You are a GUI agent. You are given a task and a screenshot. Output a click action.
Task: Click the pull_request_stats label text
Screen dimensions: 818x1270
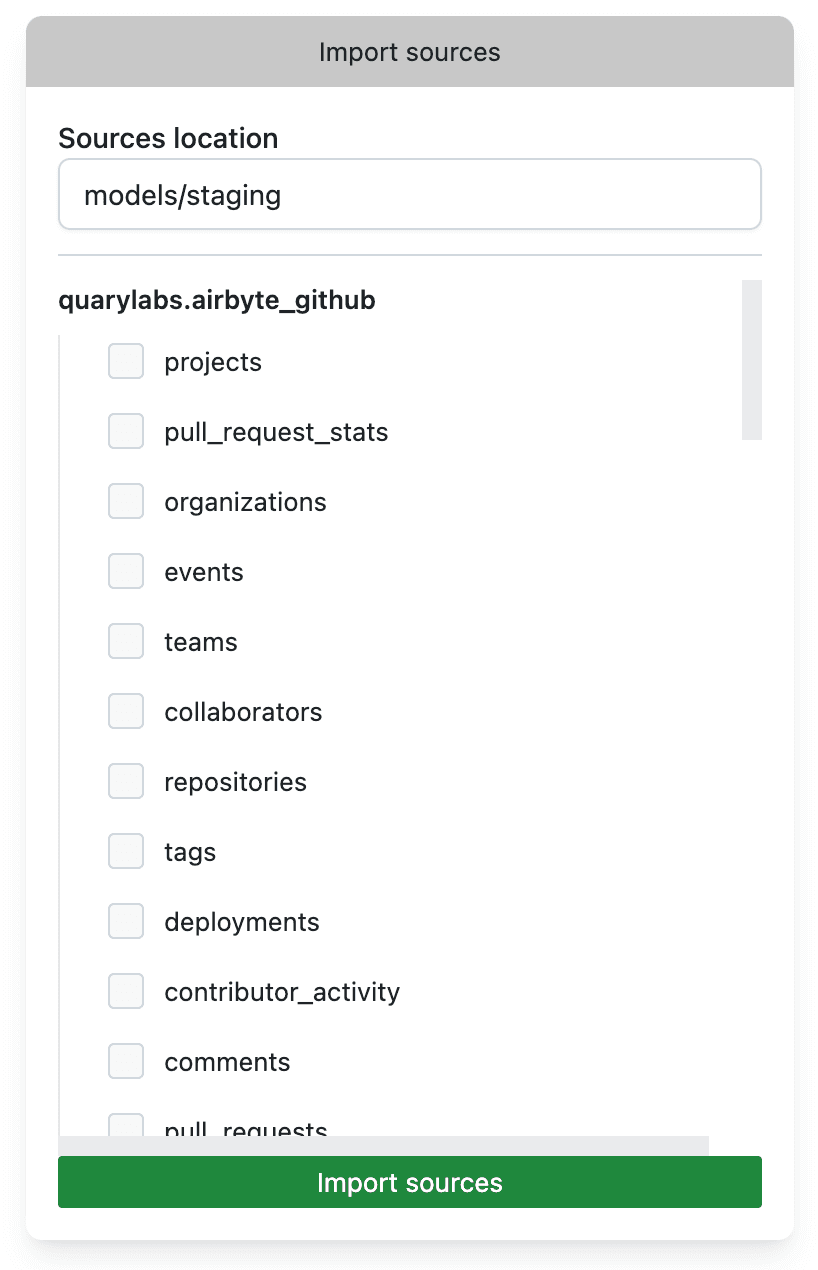coord(276,432)
